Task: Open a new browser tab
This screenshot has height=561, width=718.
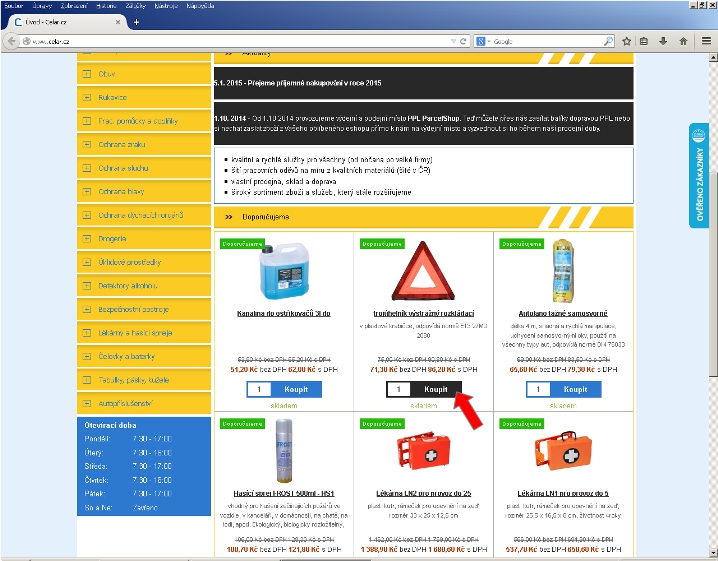Action: [x=136, y=22]
